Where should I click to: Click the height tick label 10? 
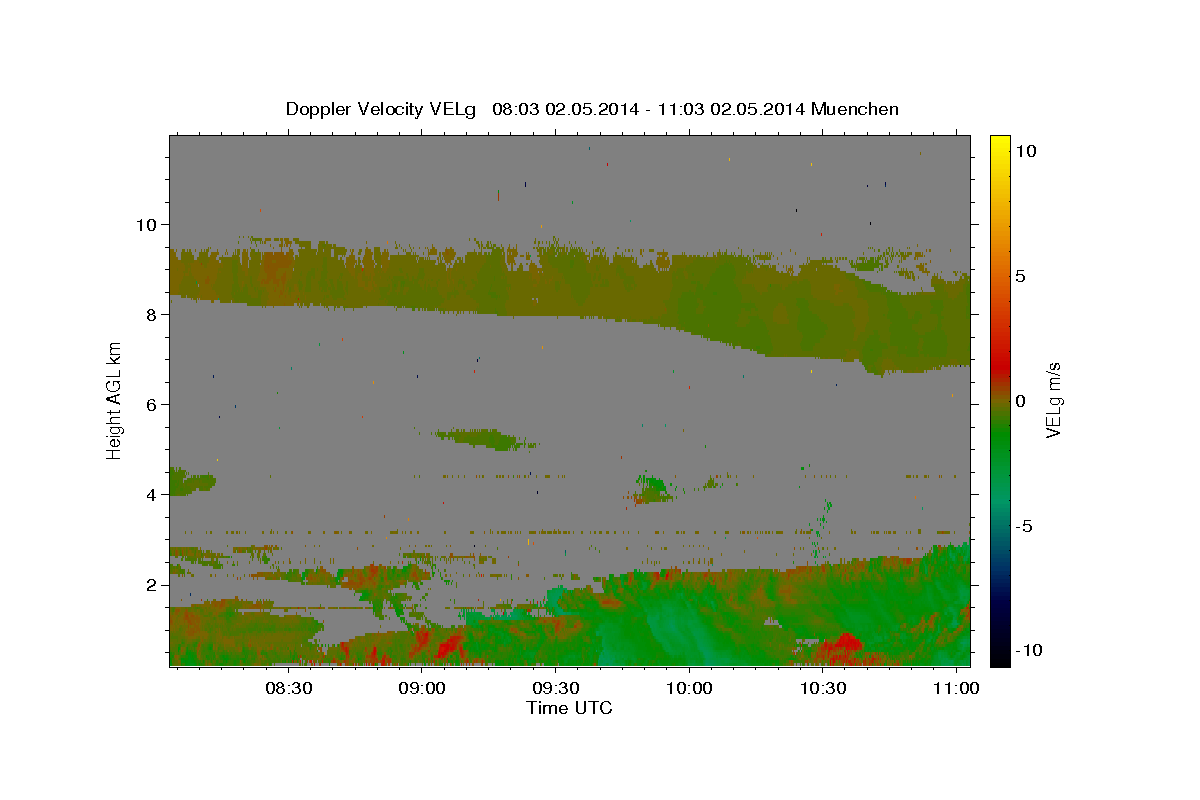[x=147, y=224]
